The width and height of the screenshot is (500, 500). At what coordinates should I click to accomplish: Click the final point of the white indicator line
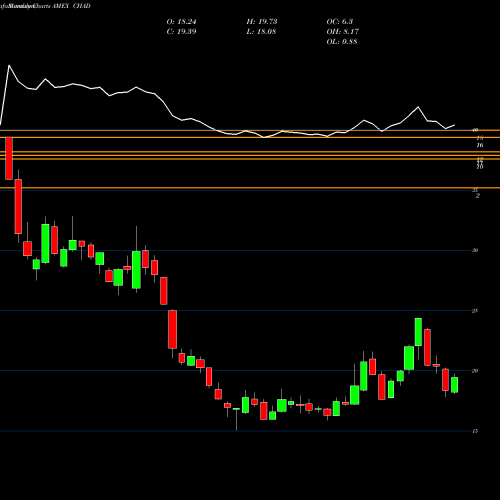(455, 125)
